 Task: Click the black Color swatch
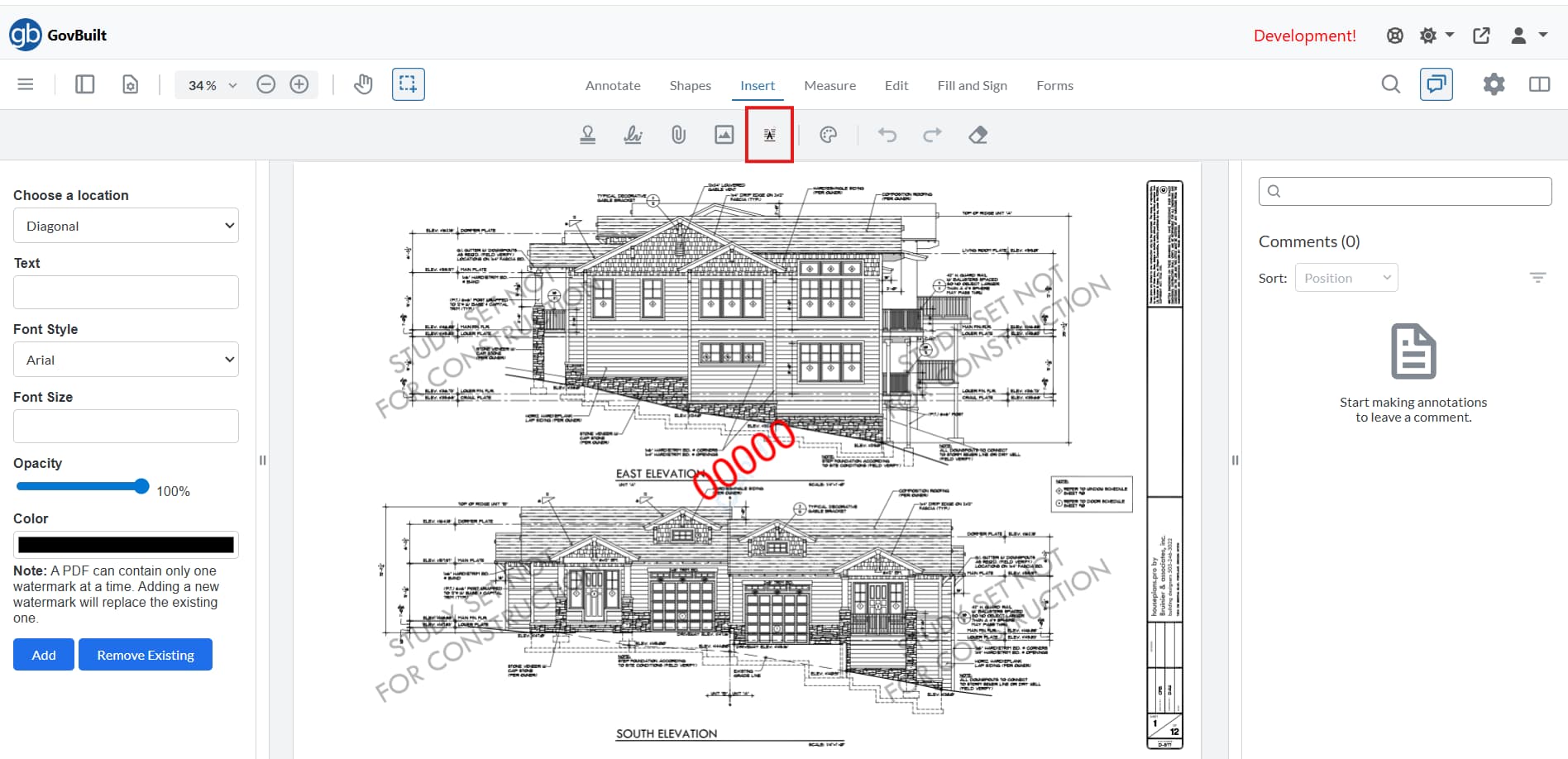pyautogui.click(x=126, y=545)
